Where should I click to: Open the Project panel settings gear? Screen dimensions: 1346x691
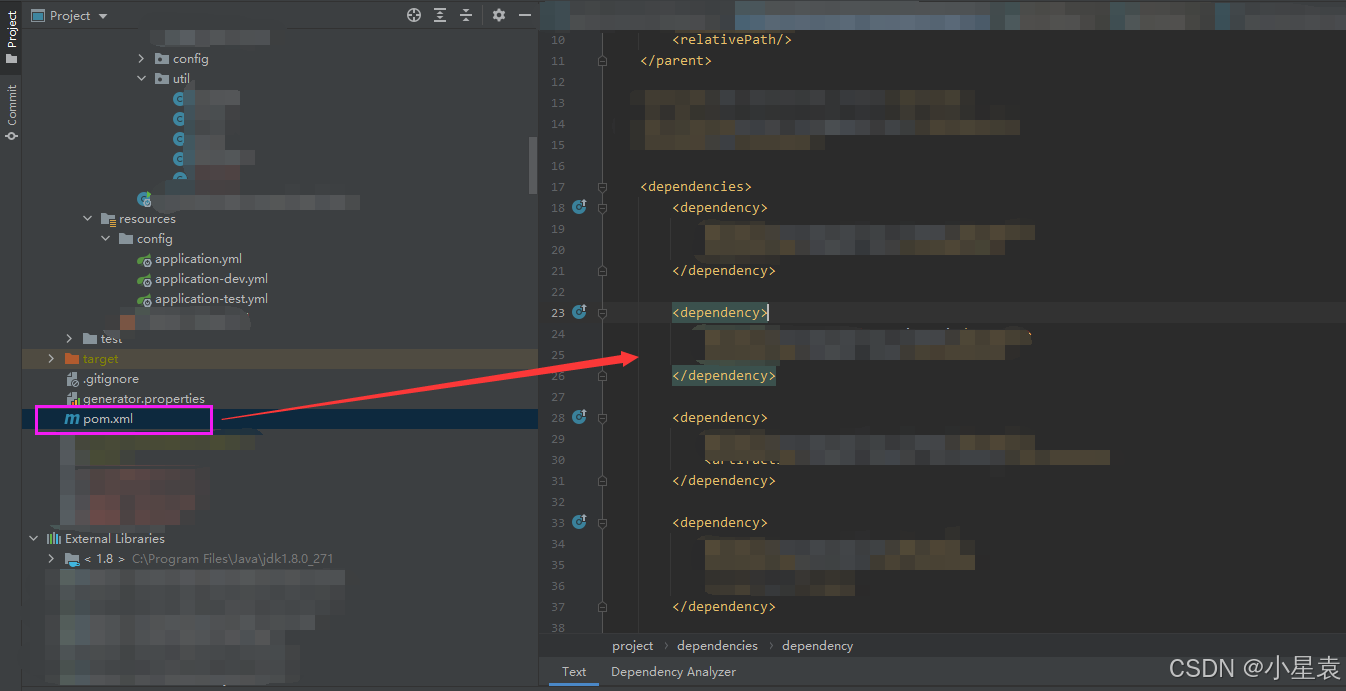pos(499,15)
